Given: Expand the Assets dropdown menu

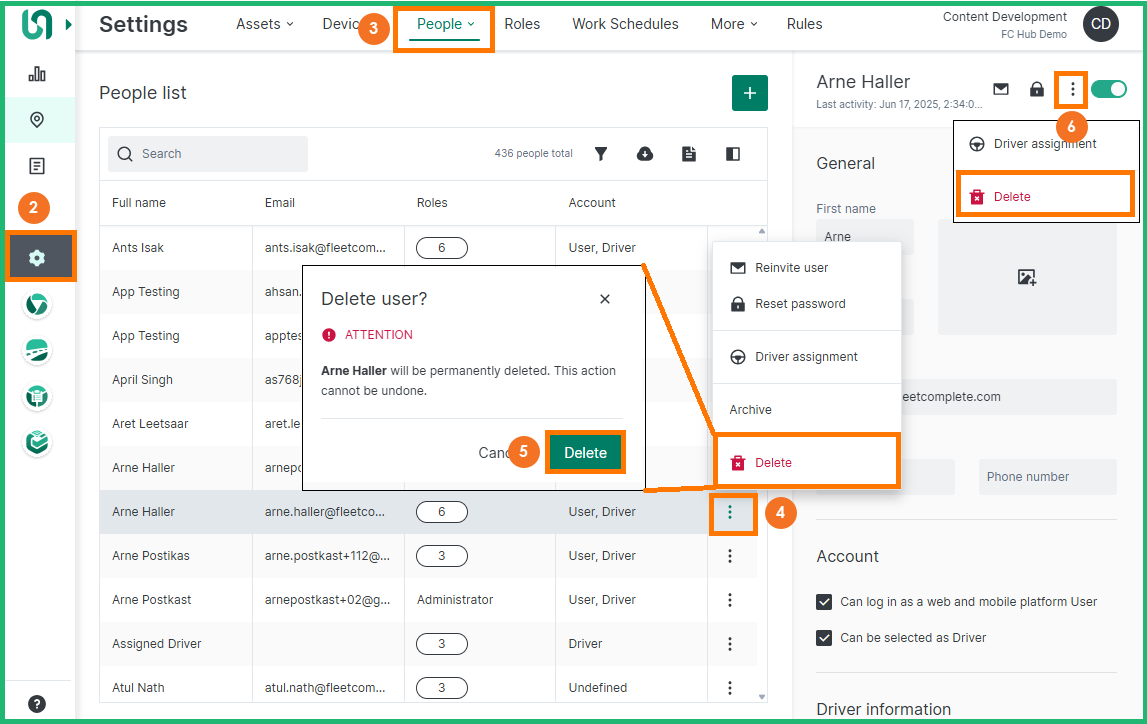Looking at the screenshot, I should tap(264, 24).
